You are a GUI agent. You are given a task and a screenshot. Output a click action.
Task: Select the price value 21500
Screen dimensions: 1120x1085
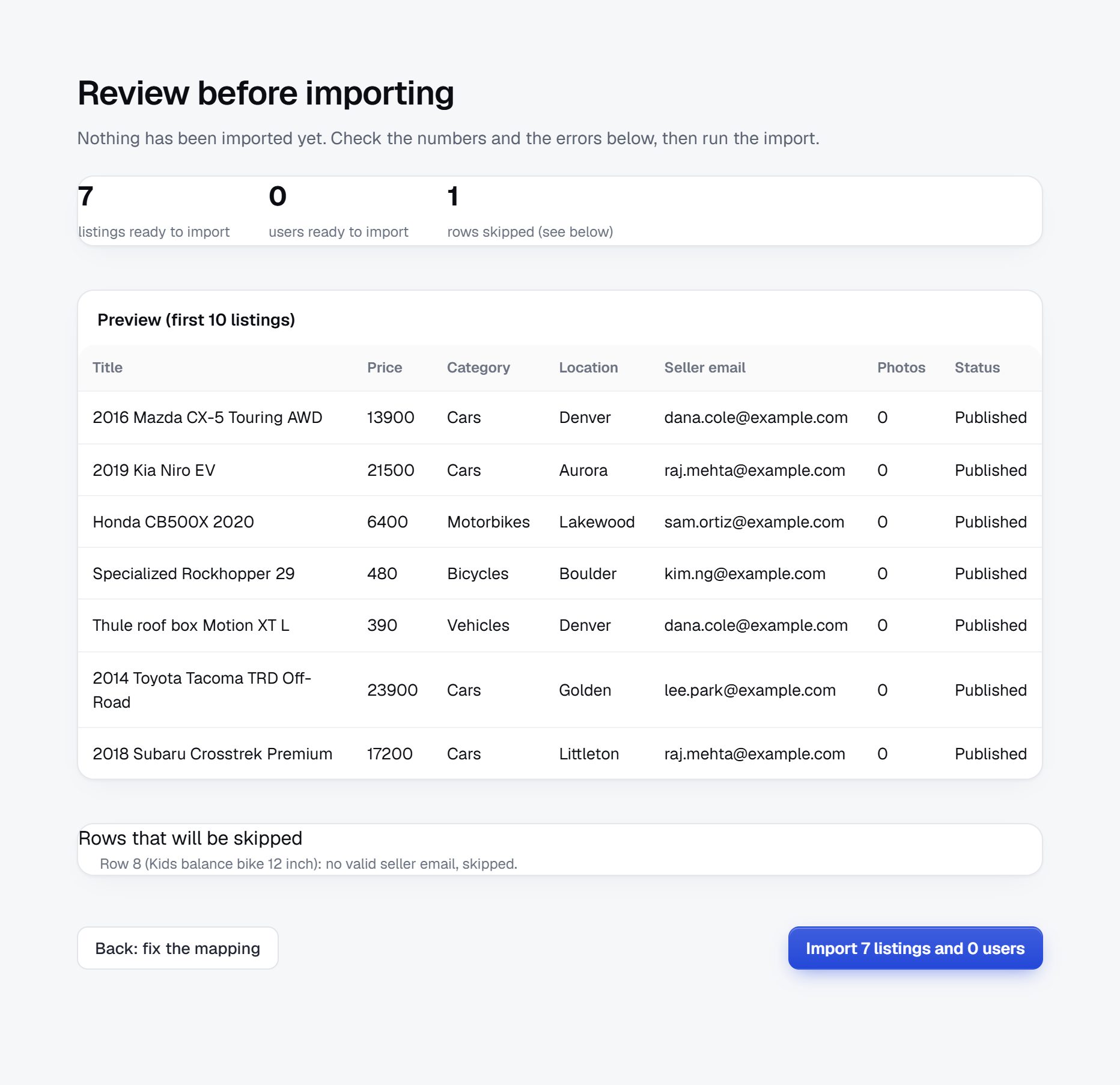[x=391, y=470]
